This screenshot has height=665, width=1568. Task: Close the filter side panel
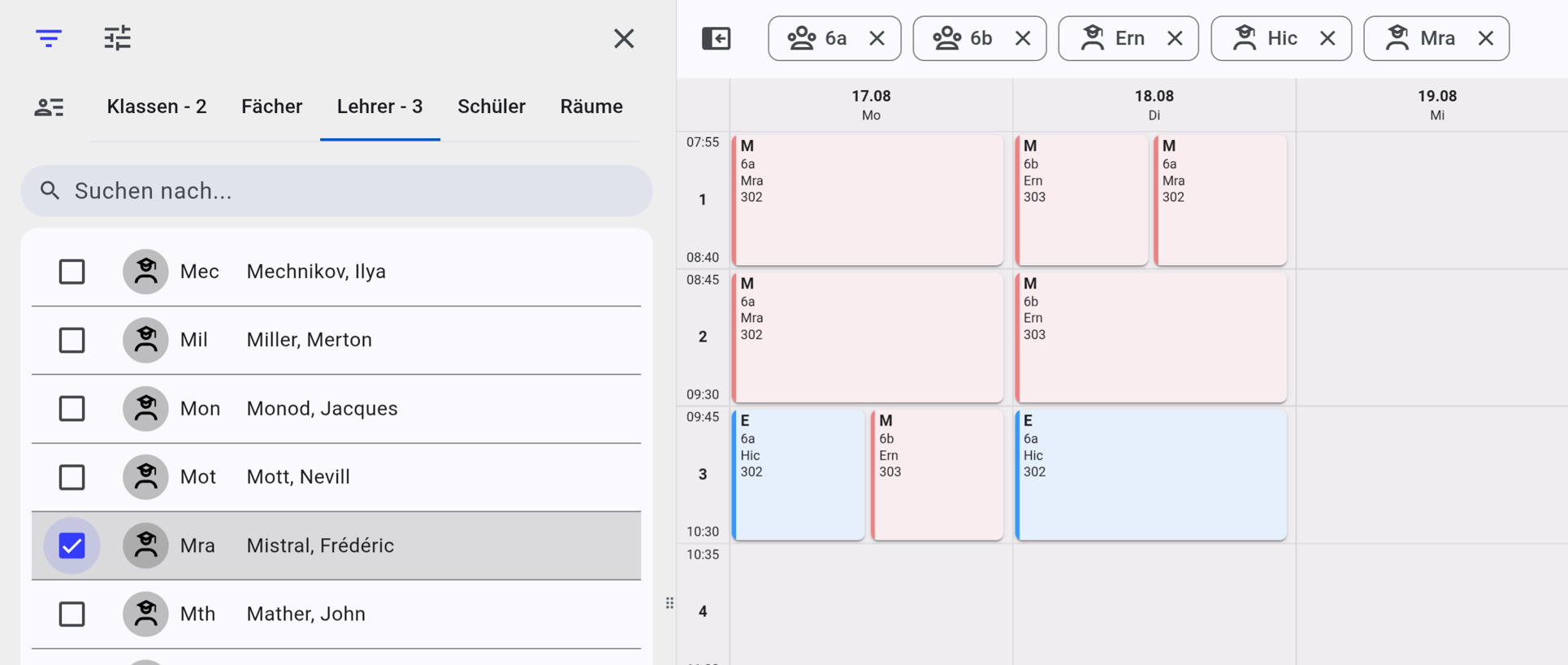[624, 38]
